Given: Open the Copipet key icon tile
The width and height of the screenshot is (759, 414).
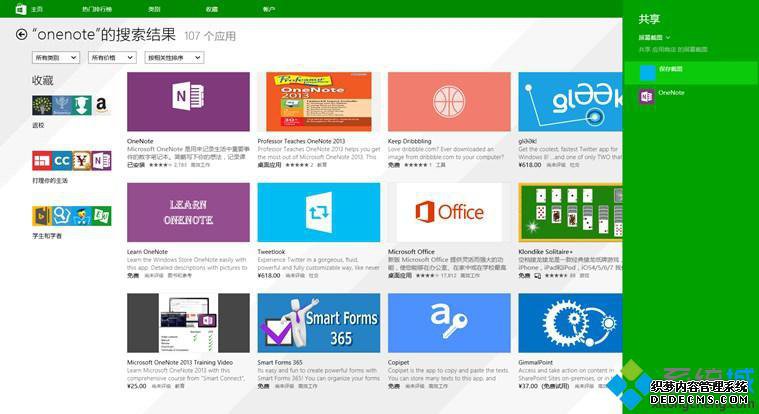Looking at the screenshot, I should pos(449,322).
